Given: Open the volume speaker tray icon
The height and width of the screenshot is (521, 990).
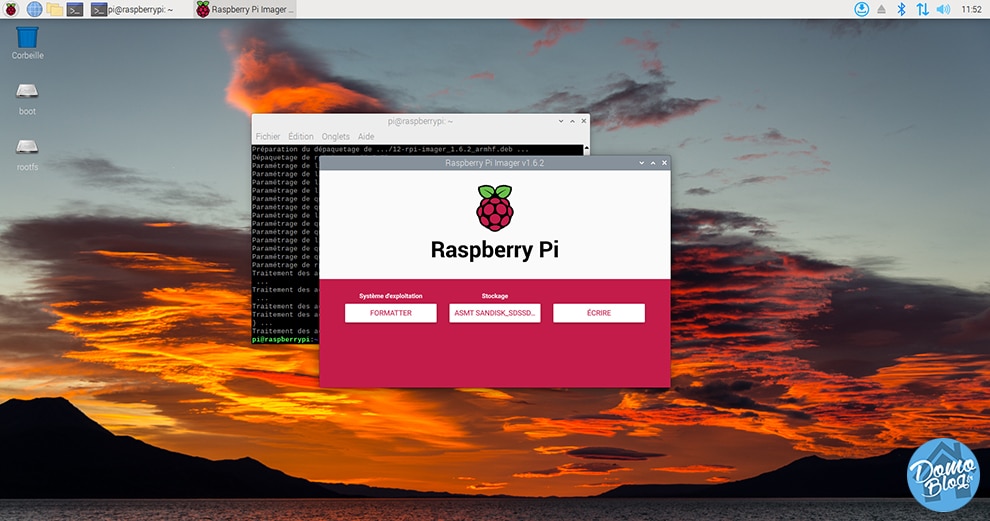Looking at the screenshot, I should coord(943,9).
